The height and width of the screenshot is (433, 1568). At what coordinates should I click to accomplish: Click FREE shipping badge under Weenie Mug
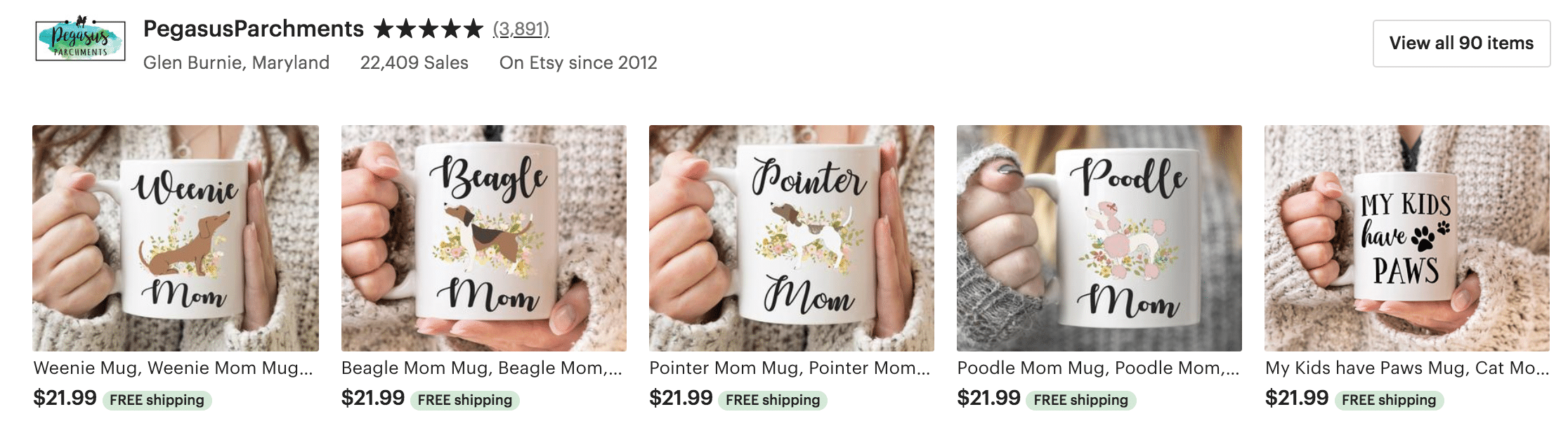157,400
